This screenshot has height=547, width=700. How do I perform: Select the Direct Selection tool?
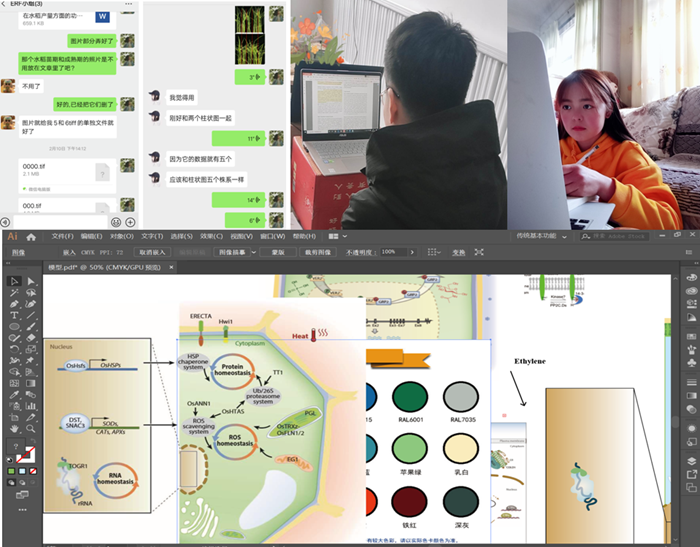coord(31,281)
